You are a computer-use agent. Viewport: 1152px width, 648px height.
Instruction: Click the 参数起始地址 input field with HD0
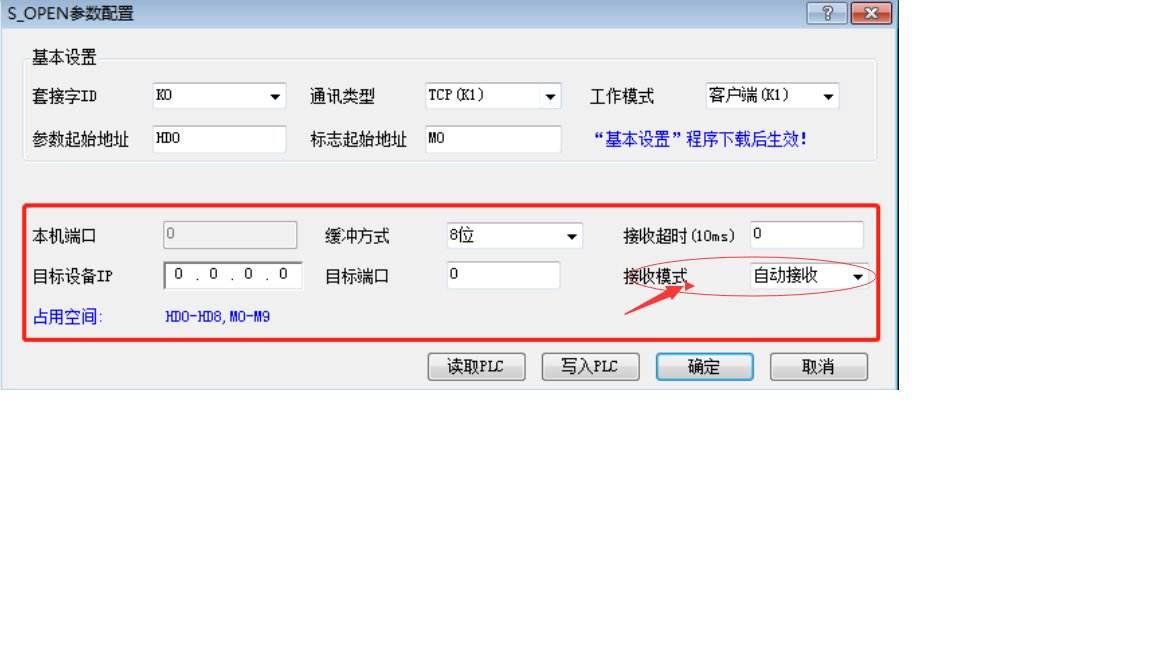[x=219, y=139]
